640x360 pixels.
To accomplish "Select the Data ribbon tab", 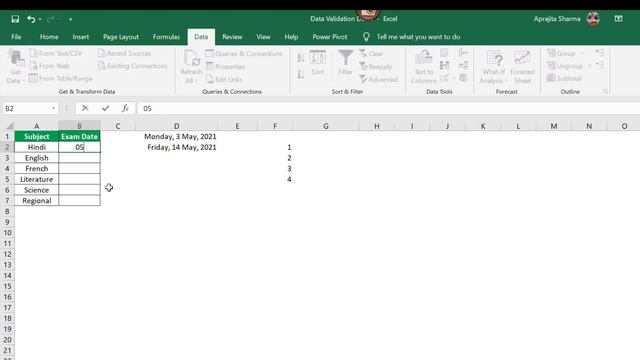I will point(201,37).
